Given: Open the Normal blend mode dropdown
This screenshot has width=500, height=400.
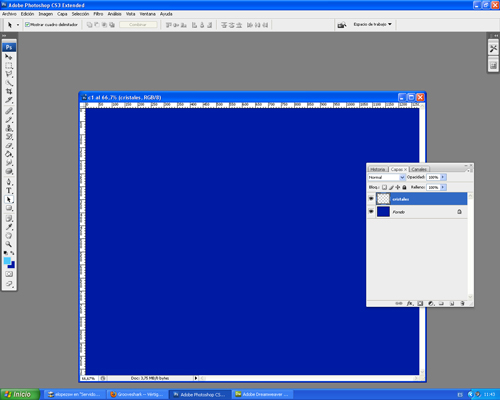Looking at the screenshot, I should coord(386,177).
